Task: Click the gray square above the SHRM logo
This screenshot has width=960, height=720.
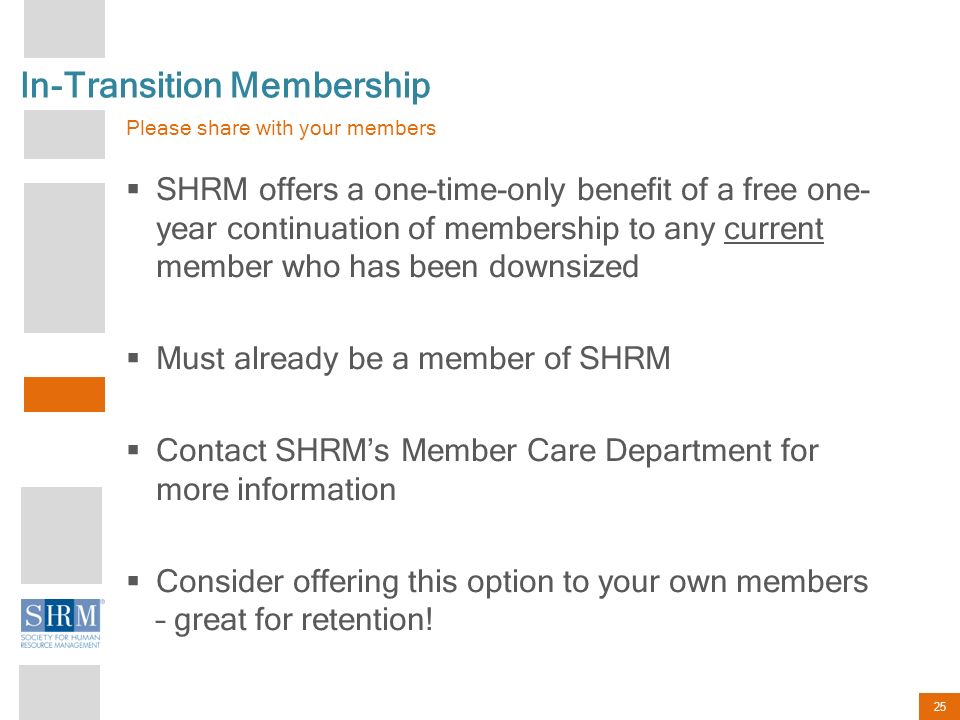Action: 61,536
